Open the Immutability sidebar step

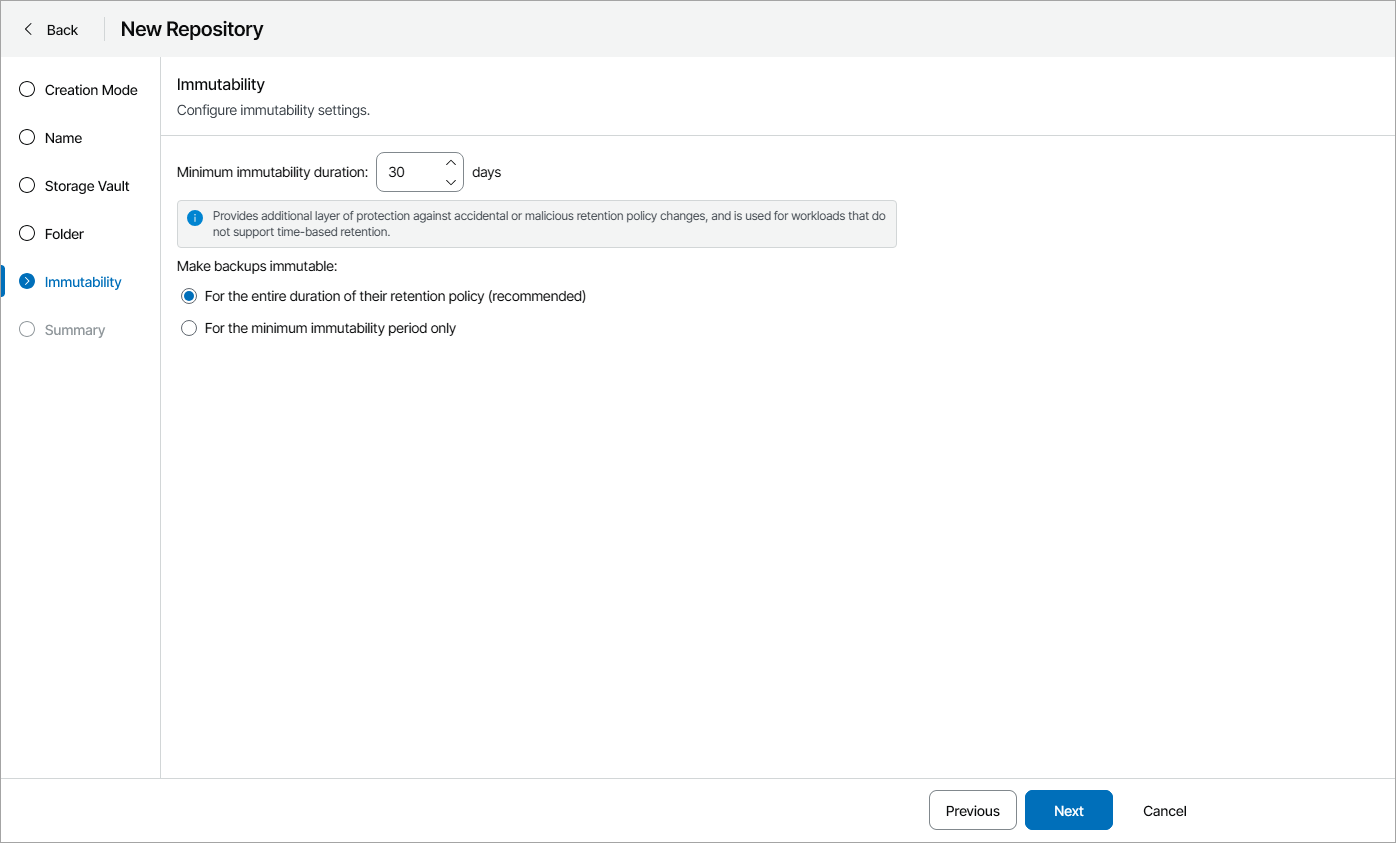(x=80, y=281)
